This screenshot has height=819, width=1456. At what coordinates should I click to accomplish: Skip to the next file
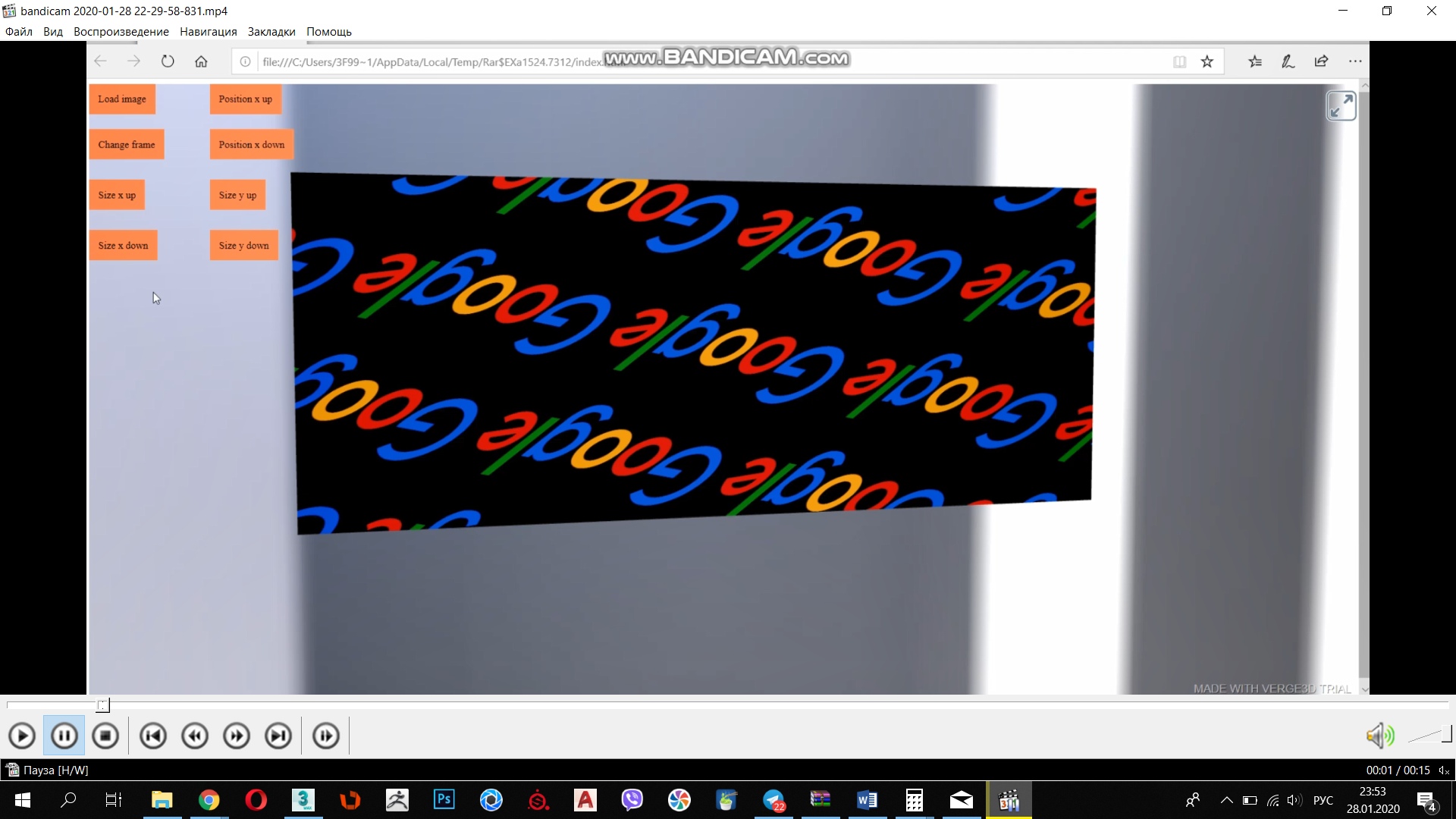(278, 736)
